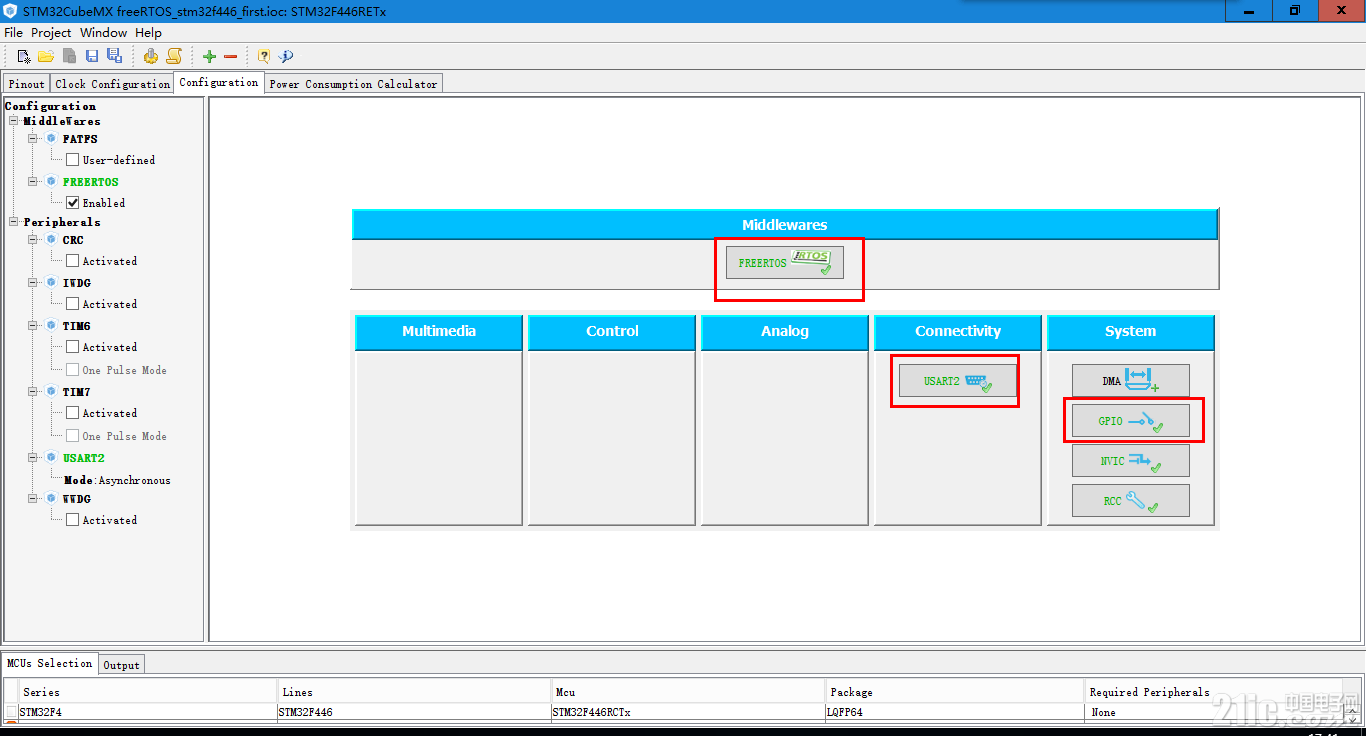
Task: Toggle the FATFS User-defined checkbox
Action: (x=73, y=160)
